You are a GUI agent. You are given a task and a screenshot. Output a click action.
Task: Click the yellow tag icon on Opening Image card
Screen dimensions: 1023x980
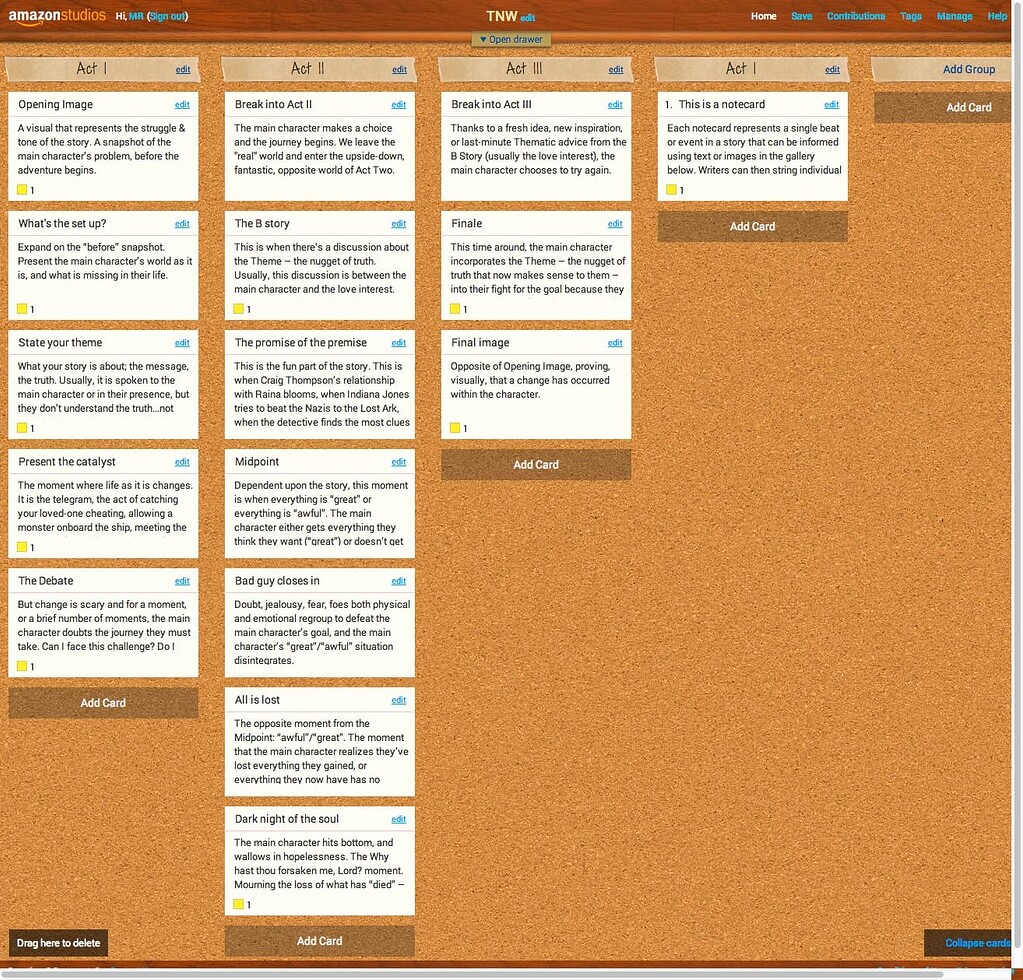[x=22, y=189]
